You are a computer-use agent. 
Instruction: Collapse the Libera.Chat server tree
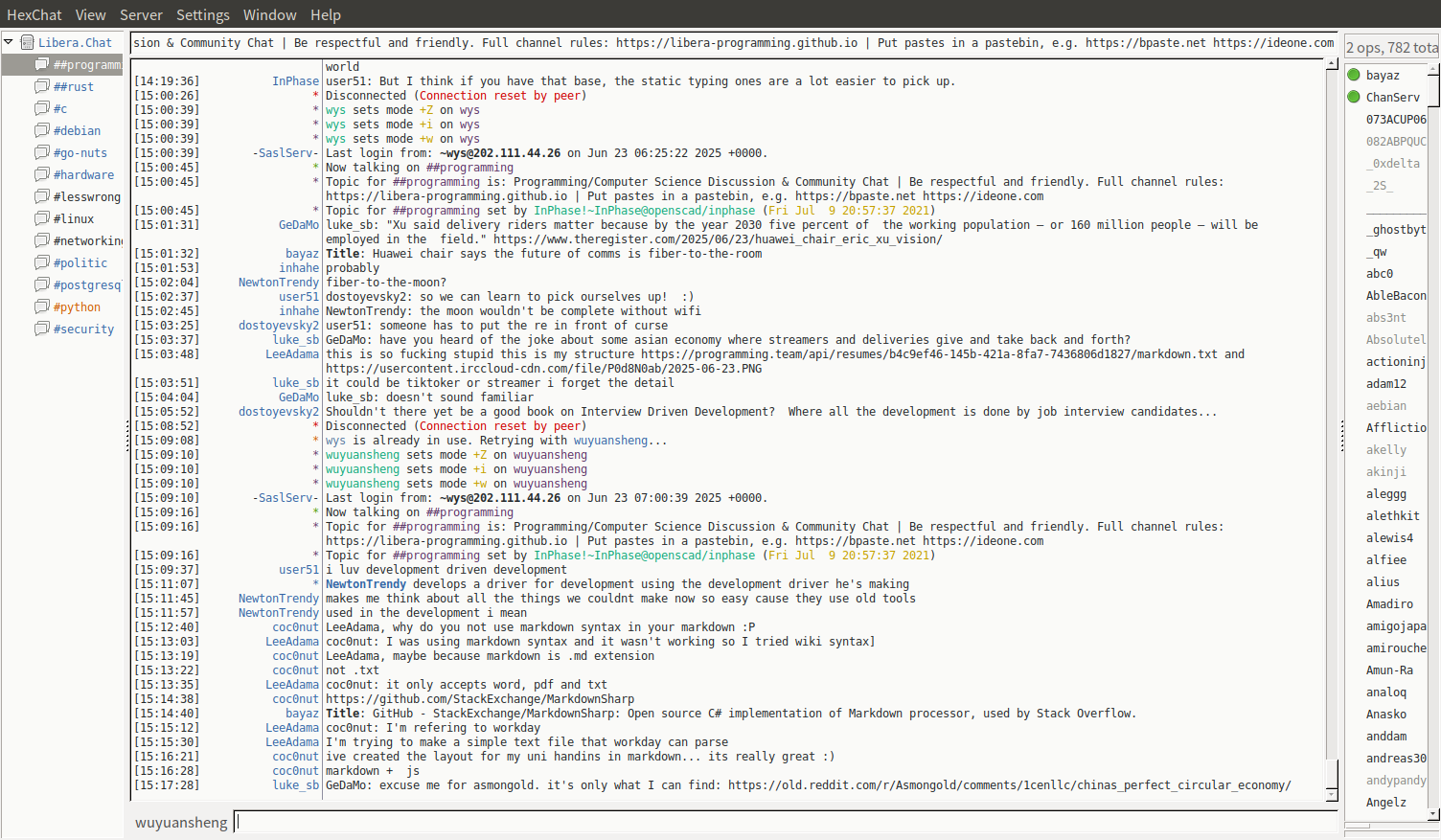pyautogui.click(x=9, y=42)
